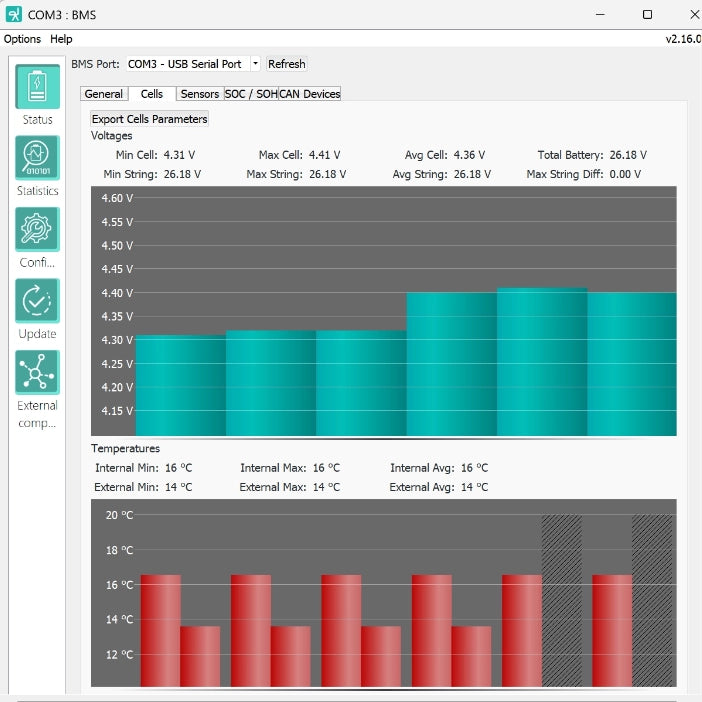Expand the BMS Port dropdown arrow

(x=255, y=64)
